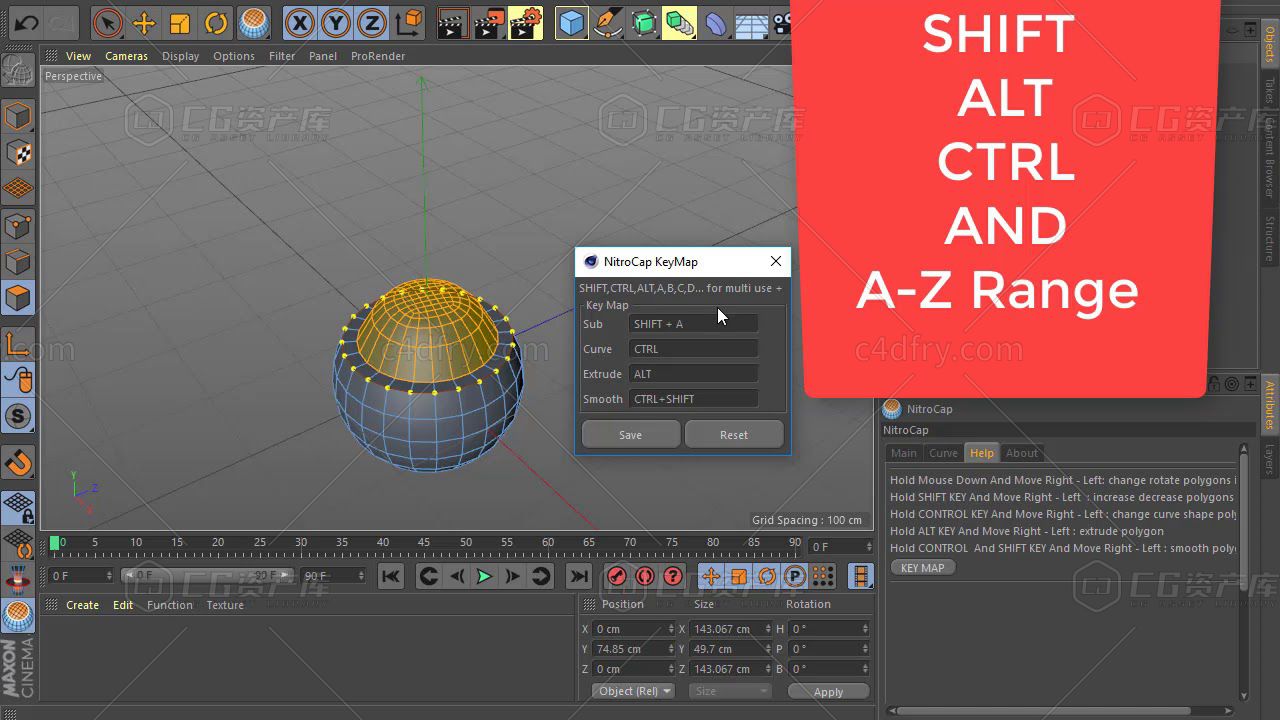
Task: Click the KEY MAP button
Action: click(922, 568)
